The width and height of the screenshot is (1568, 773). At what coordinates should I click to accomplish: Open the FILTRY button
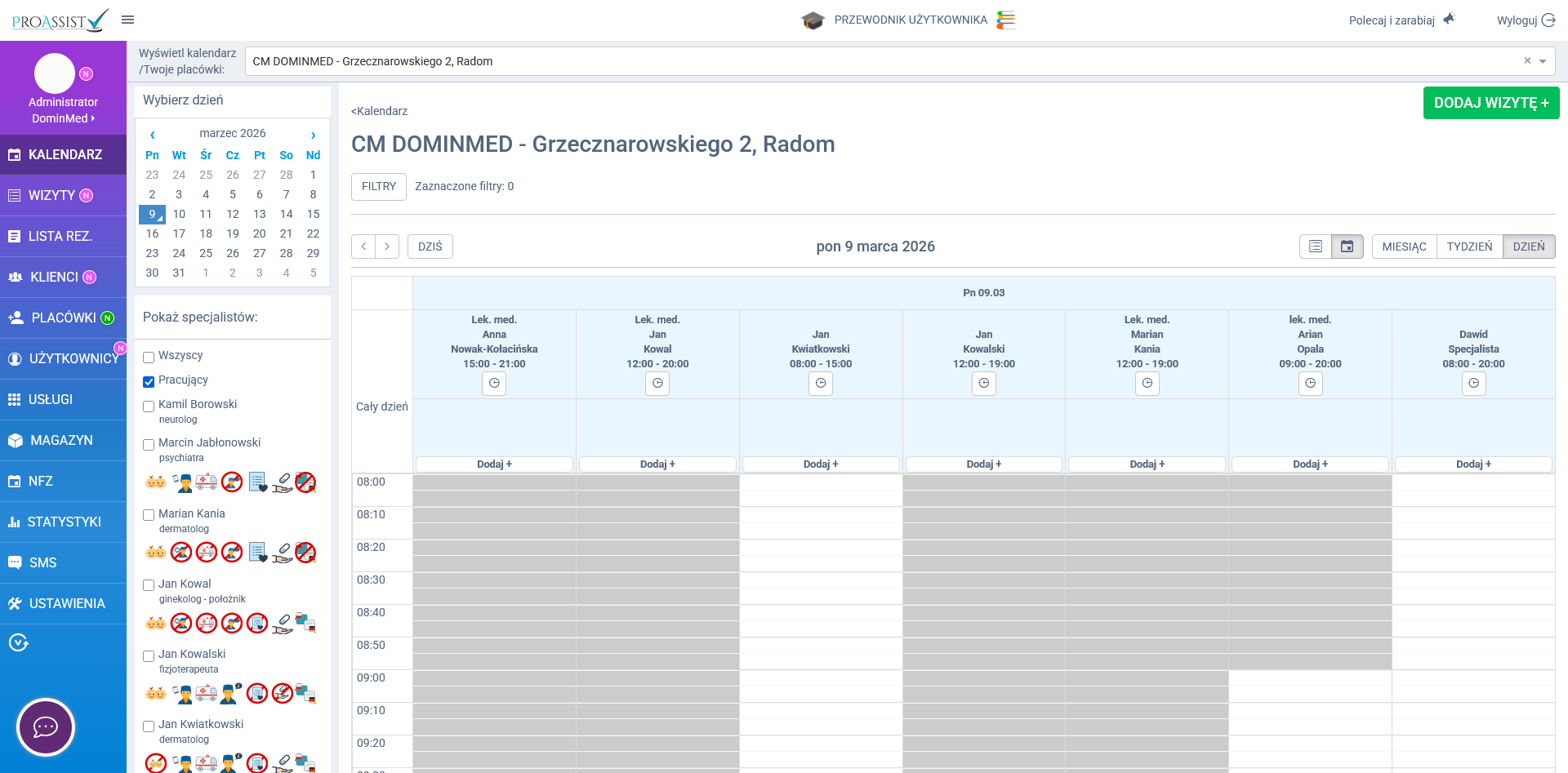point(379,186)
